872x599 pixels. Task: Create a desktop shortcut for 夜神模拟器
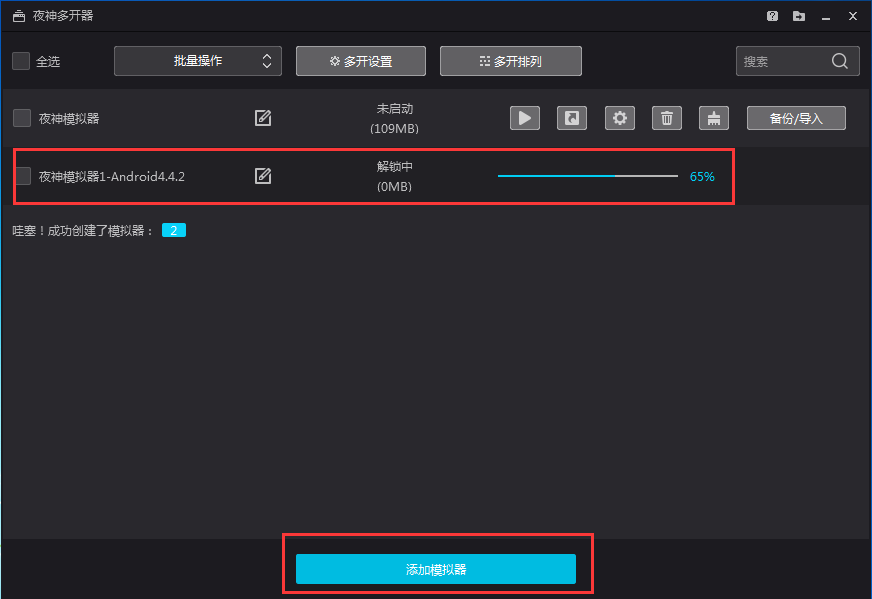(x=571, y=117)
